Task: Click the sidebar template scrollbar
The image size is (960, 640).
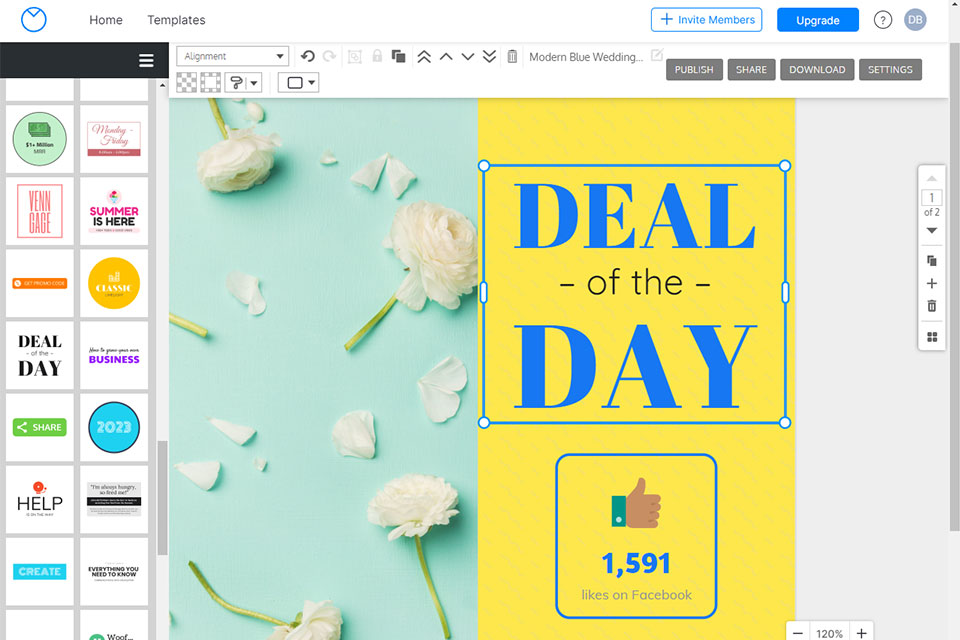Action: [162, 498]
